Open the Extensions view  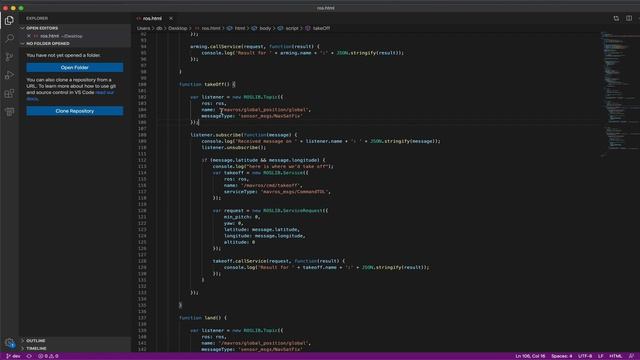pos(9,93)
